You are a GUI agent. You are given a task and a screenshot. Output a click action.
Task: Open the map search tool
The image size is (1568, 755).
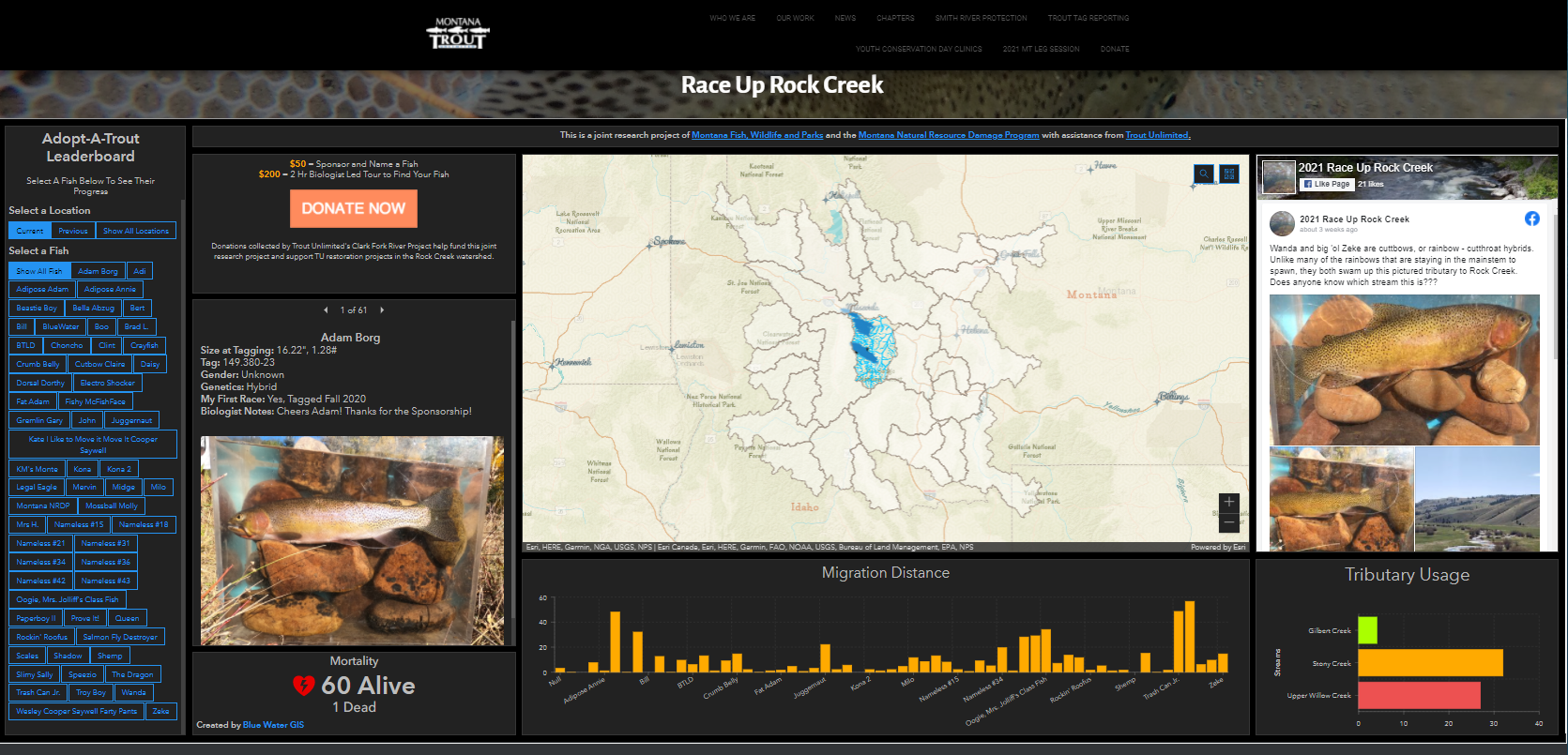click(x=1203, y=174)
